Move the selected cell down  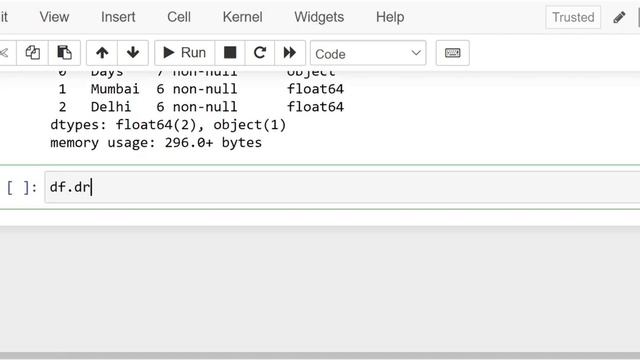click(x=133, y=53)
